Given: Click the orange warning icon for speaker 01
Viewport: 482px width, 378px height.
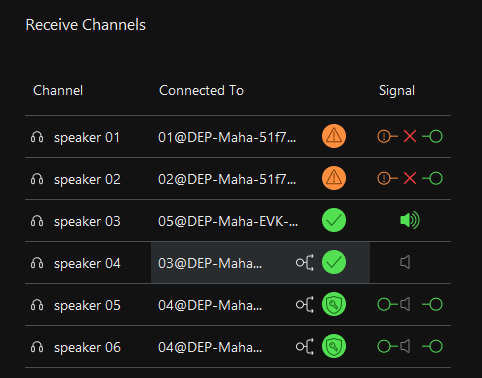Looking at the screenshot, I should 334,136.
